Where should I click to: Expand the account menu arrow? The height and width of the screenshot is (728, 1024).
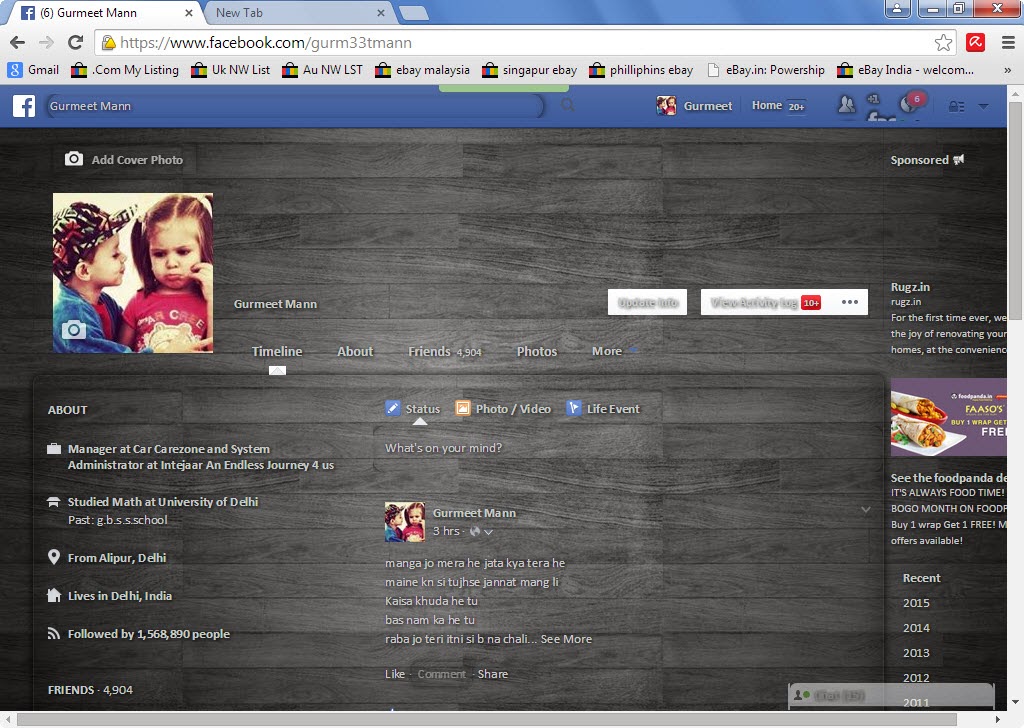(x=984, y=106)
